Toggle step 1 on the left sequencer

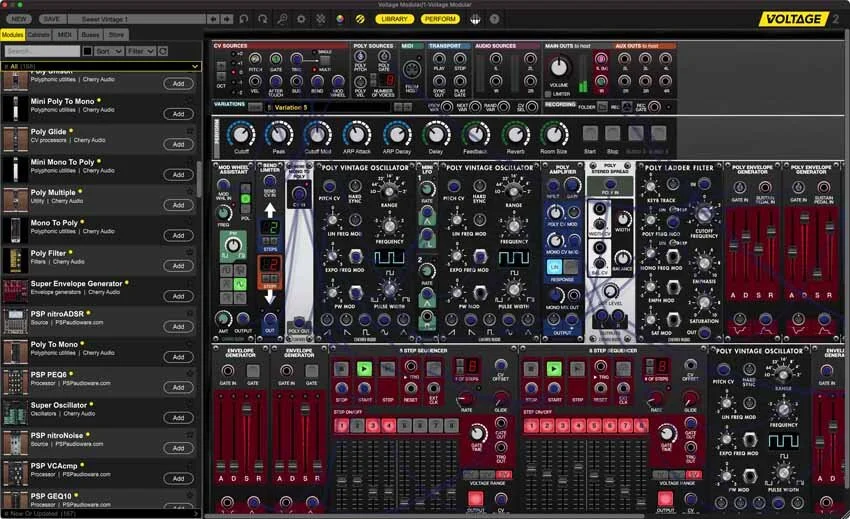click(x=342, y=426)
